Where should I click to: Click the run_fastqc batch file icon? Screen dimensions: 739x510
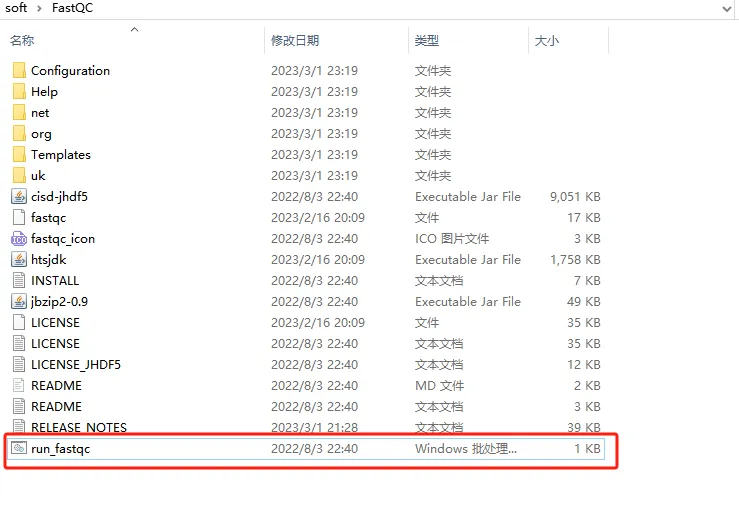pos(19,449)
